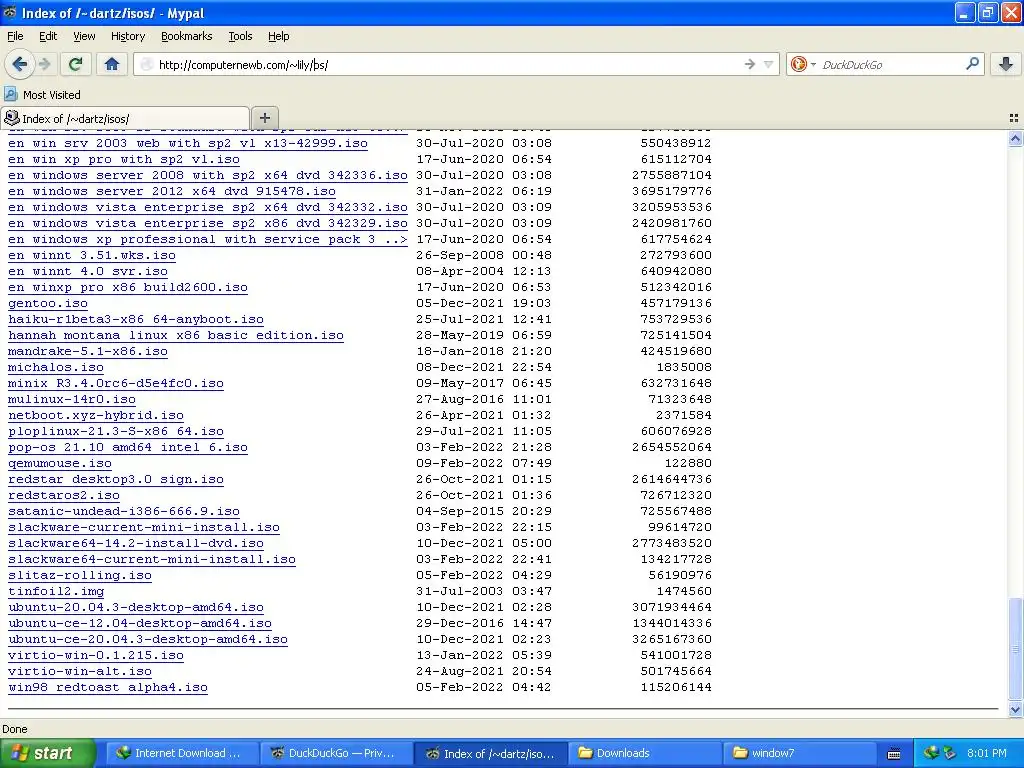The height and width of the screenshot is (768, 1024).
Task: Open the Help menu
Action: pyautogui.click(x=278, y=36)
